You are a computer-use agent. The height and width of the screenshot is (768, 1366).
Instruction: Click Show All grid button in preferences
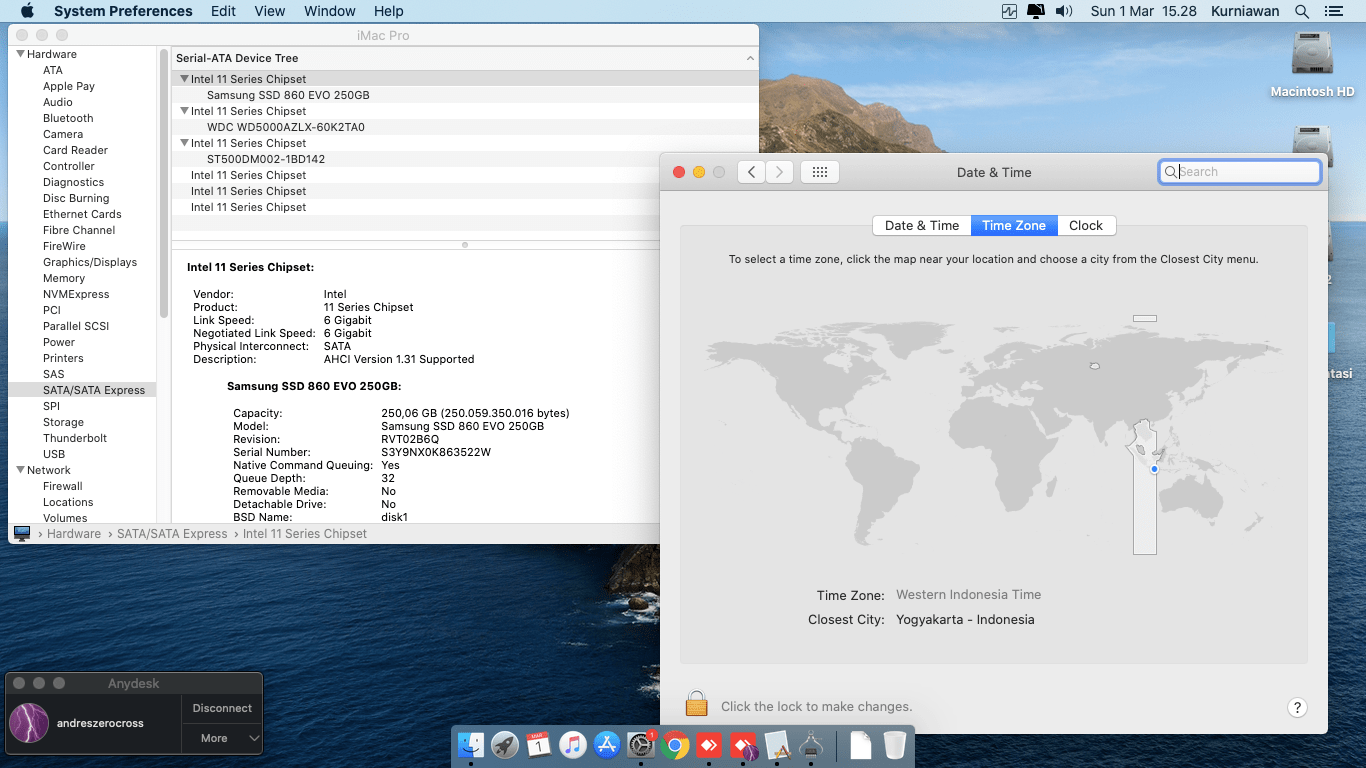point(819,172)
